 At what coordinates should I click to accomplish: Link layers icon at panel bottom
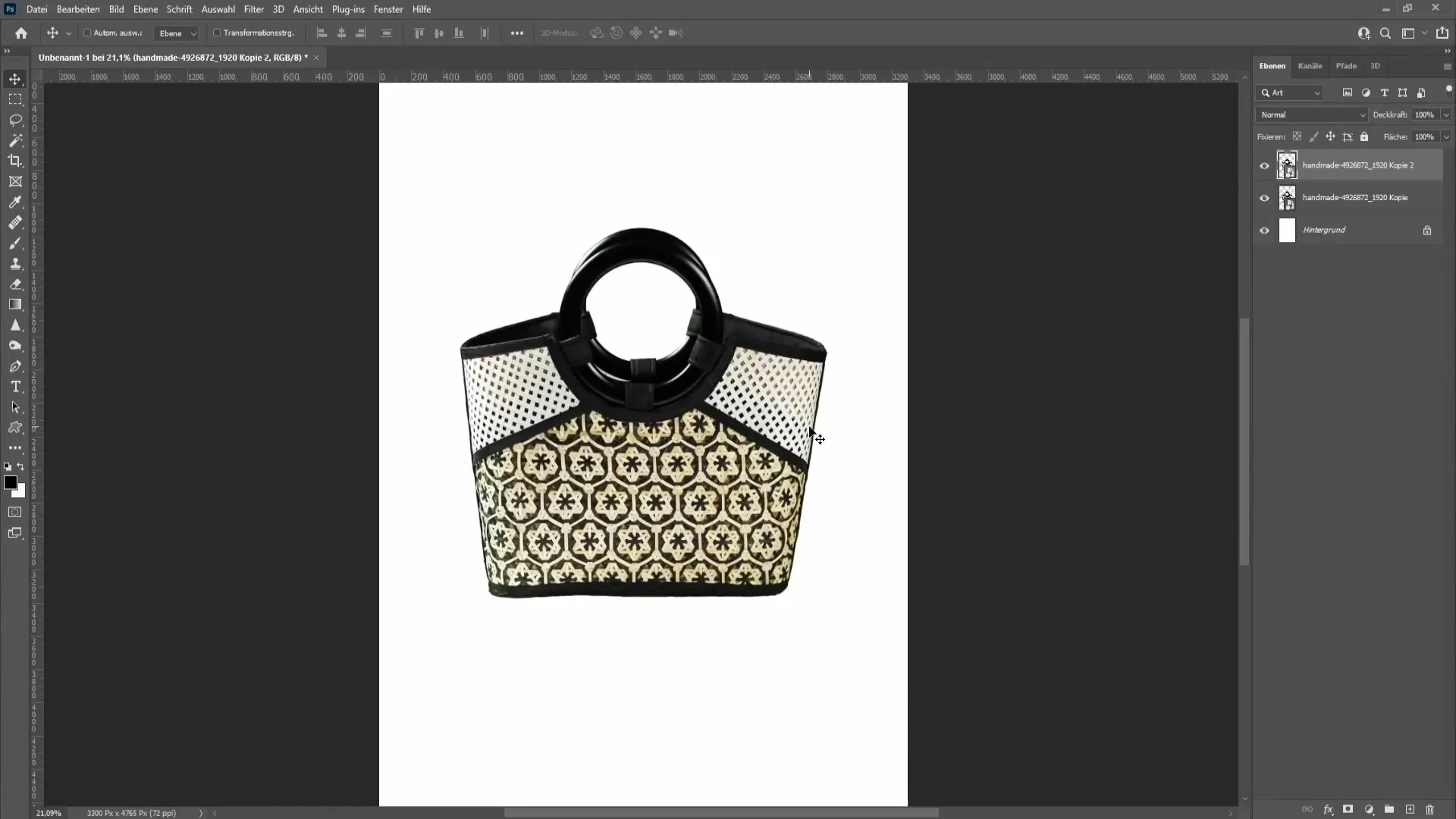pyautogui.click(x=1307, y=809)
